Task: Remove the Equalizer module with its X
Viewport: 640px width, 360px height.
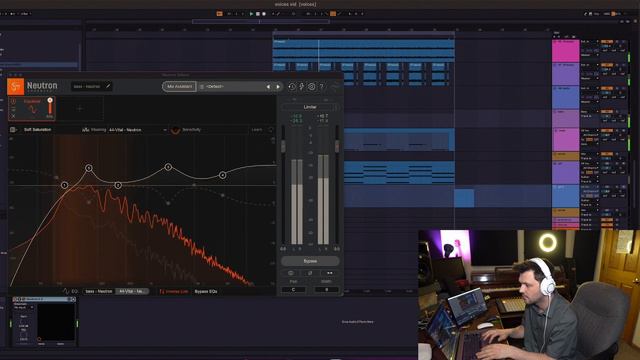Action: coord(13,116)
